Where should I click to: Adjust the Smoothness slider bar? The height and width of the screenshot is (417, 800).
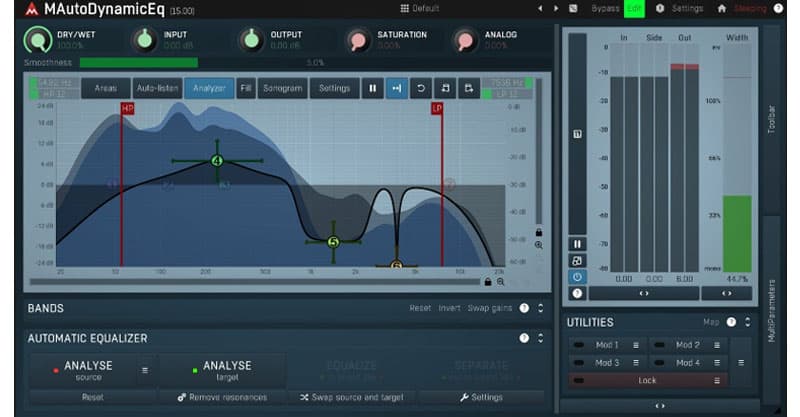coord(315,63)
